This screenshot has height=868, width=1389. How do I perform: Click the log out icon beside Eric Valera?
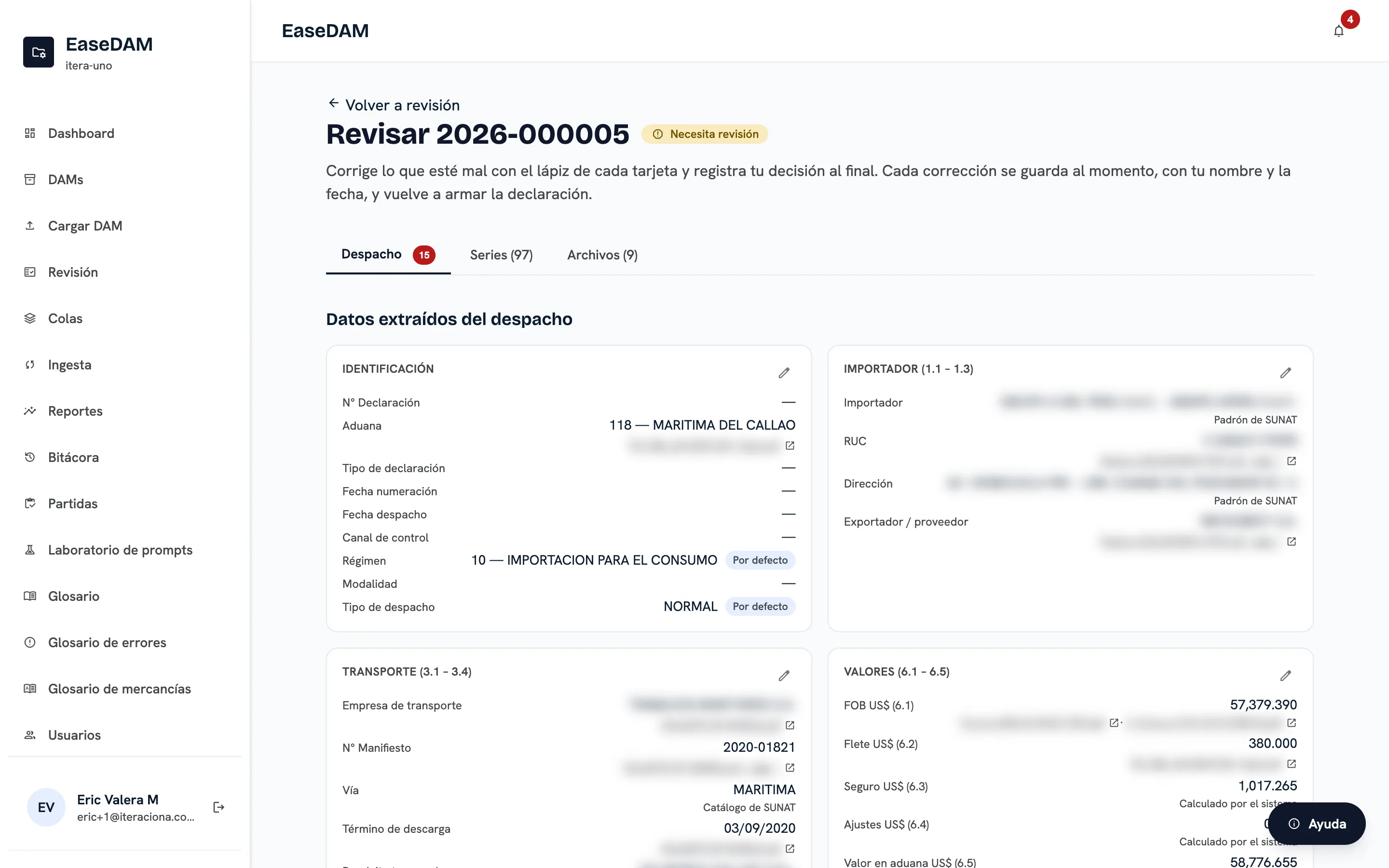pyautogui.click(x=218, y=807)
